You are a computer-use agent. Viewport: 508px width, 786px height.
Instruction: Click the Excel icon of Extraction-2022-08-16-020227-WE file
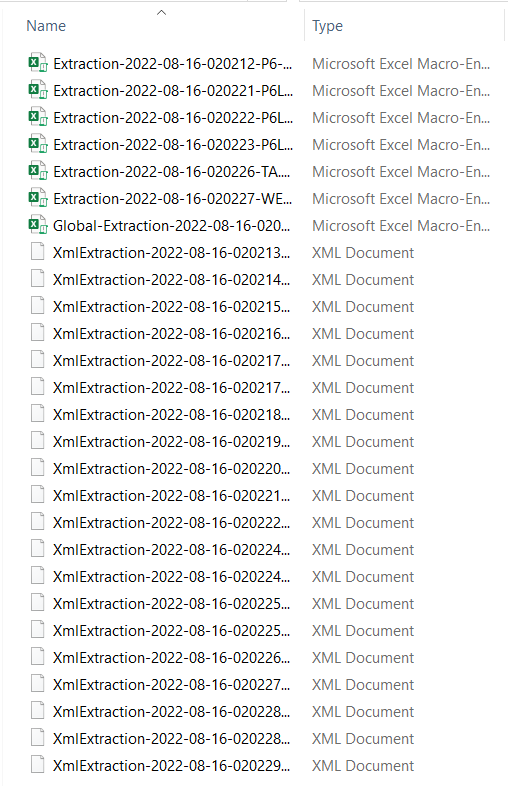pyautogui.click(x=38, y=199)
